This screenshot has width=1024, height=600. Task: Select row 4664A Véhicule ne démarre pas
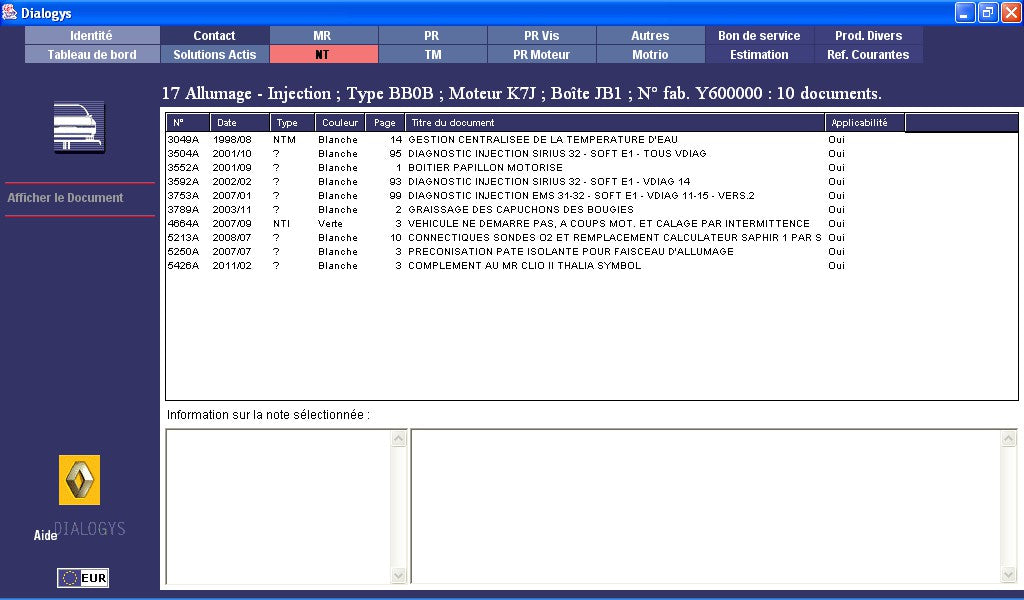coord(592,224)
